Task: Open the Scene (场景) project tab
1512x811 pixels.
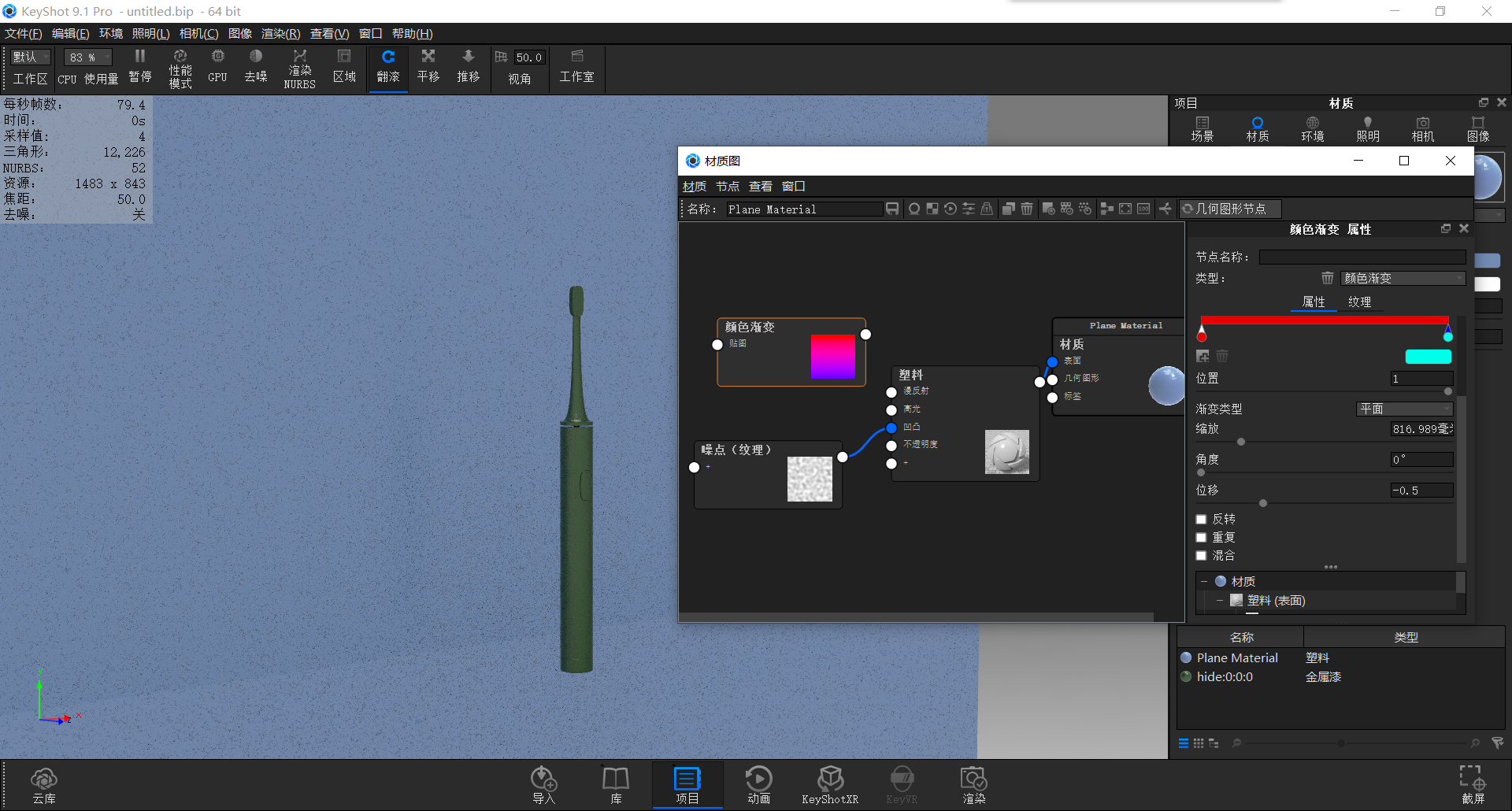Action: point(1202,129)
